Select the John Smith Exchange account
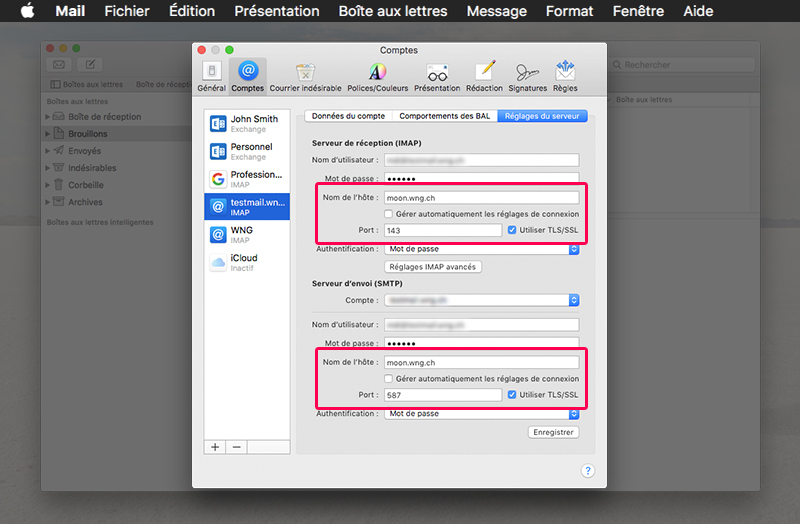This screenshot has width=800, height=524. [247, 123]
